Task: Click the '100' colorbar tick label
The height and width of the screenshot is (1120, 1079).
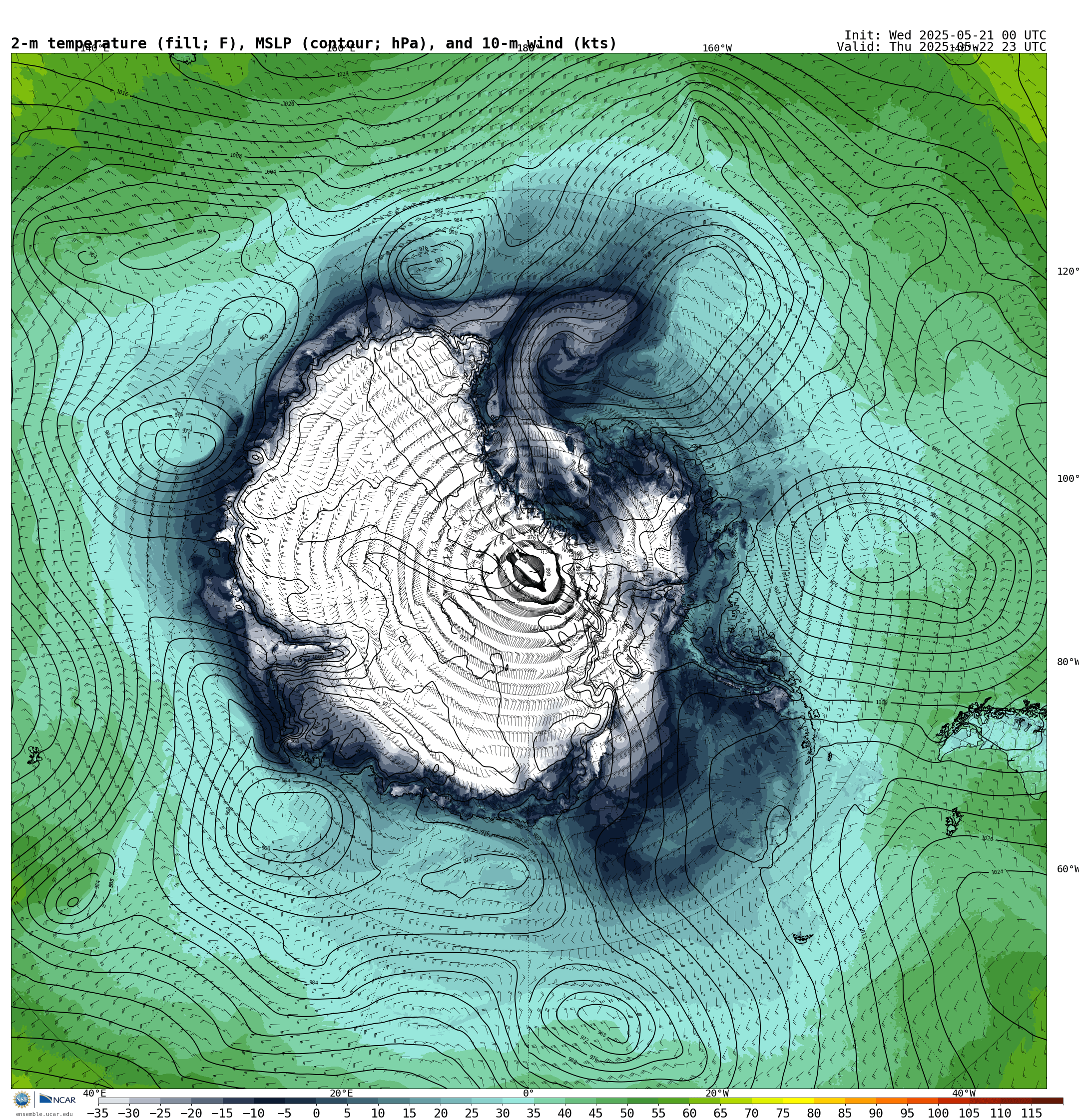Action: [938, 1113]
